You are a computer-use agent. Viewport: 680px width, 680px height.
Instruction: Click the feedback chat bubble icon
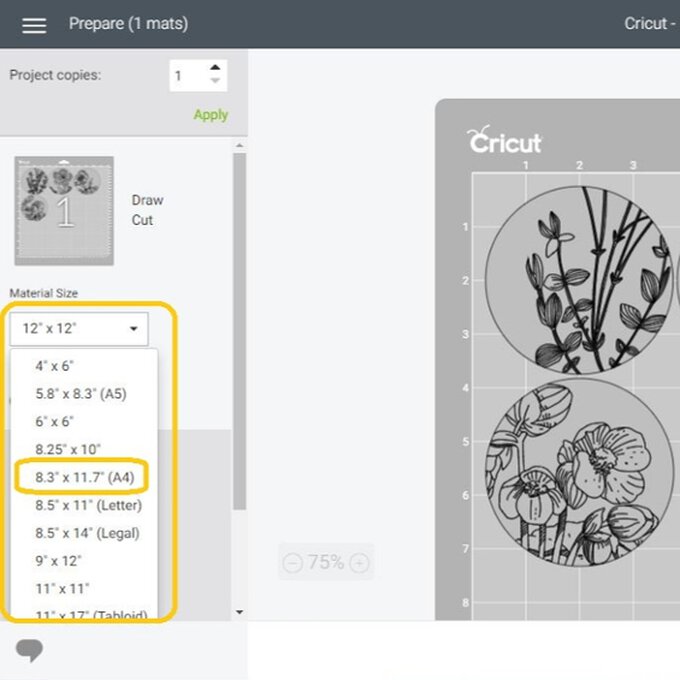click(x=30, y=651)
